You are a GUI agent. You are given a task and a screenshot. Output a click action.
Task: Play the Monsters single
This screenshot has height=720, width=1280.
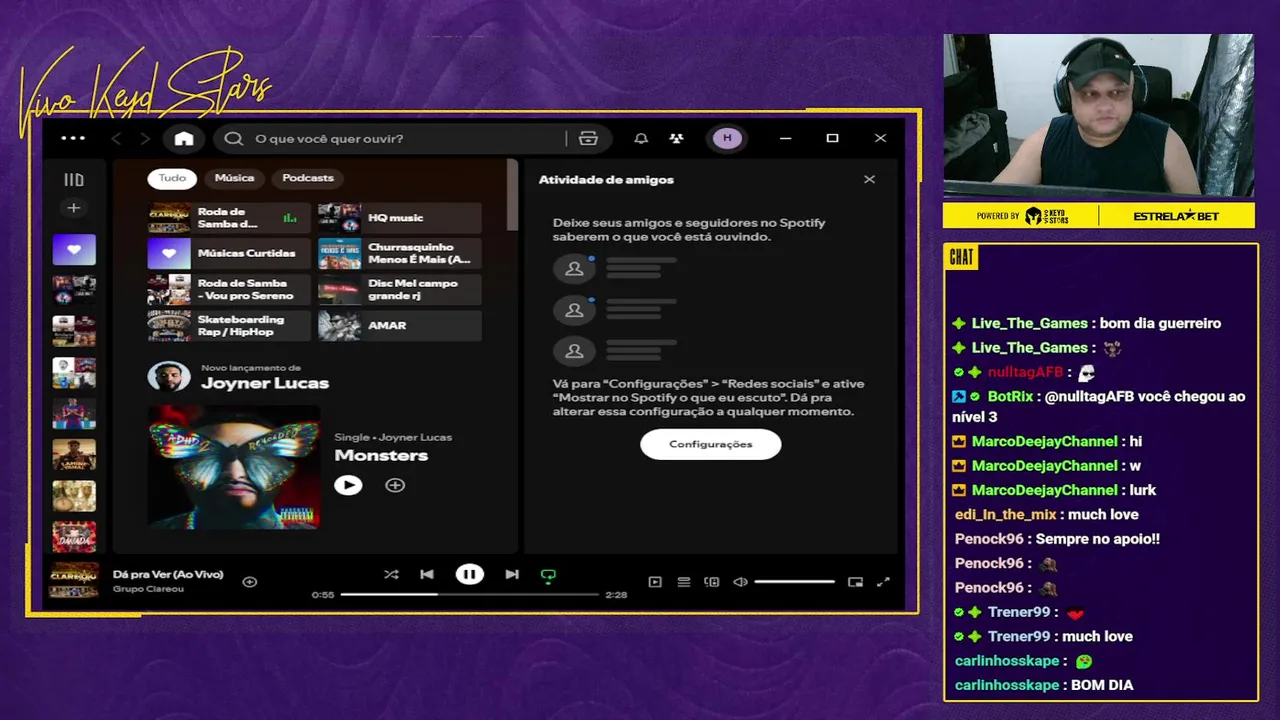coord(348,485)
